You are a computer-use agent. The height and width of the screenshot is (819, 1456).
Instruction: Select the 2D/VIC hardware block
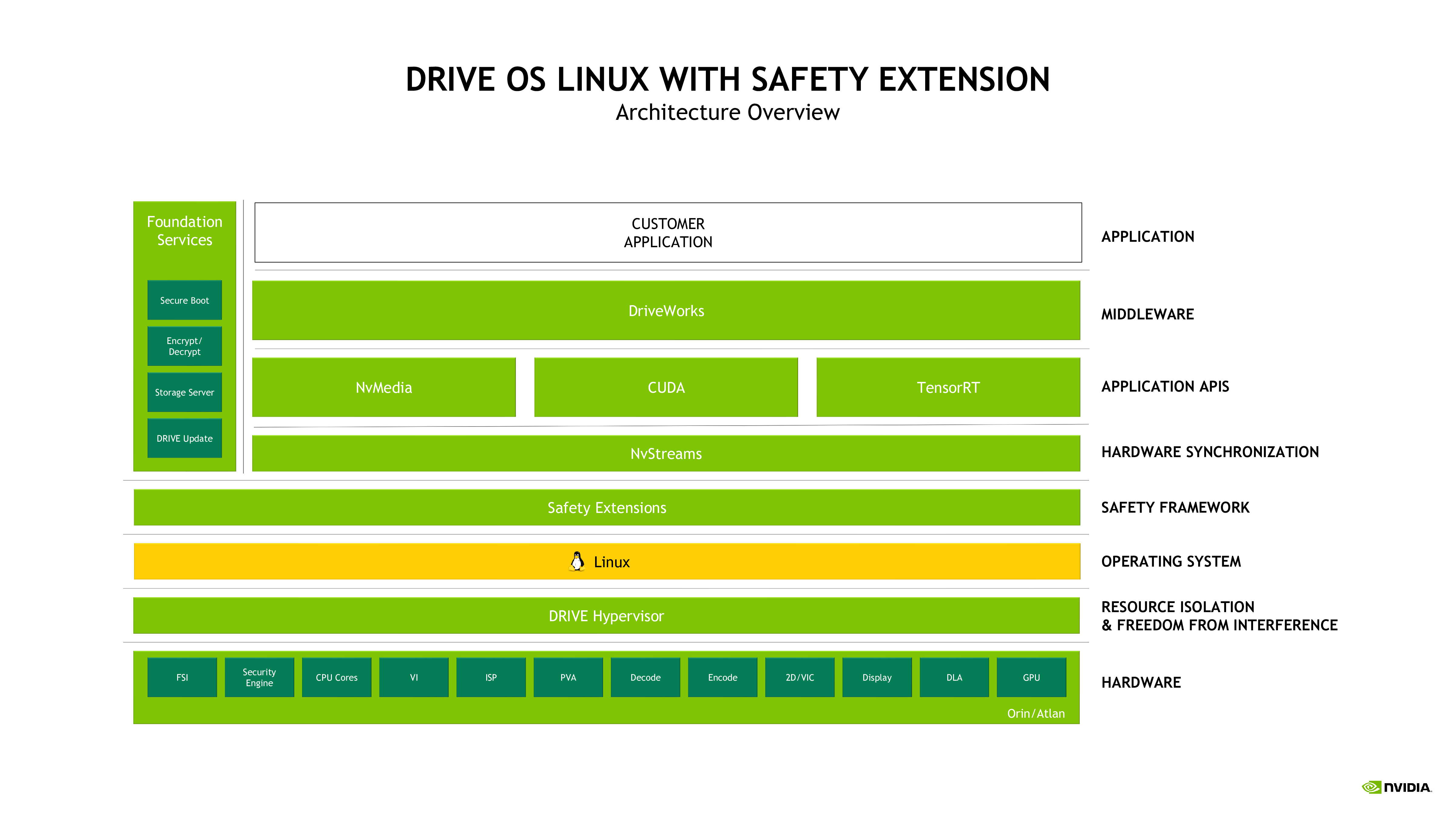click(x=800, y=677)
